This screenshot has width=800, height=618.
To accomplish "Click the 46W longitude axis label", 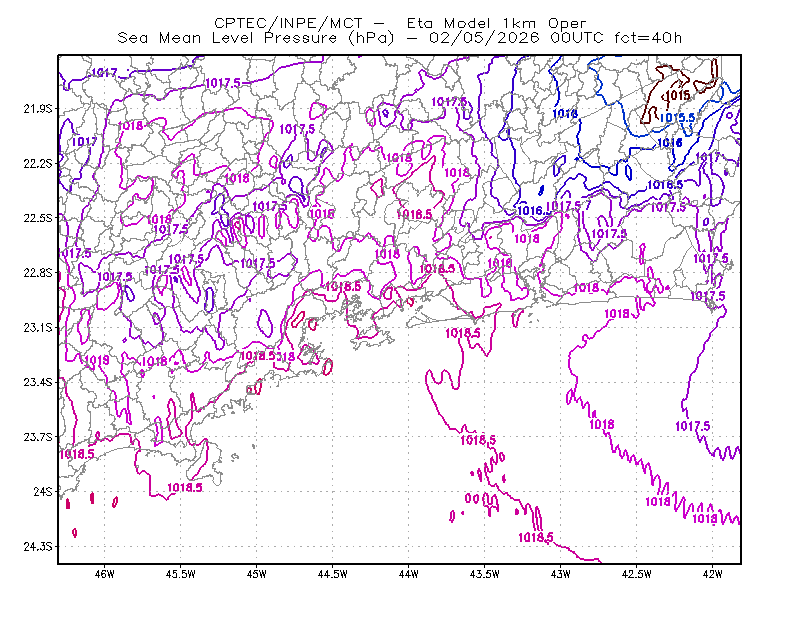I will coord(105,574).
